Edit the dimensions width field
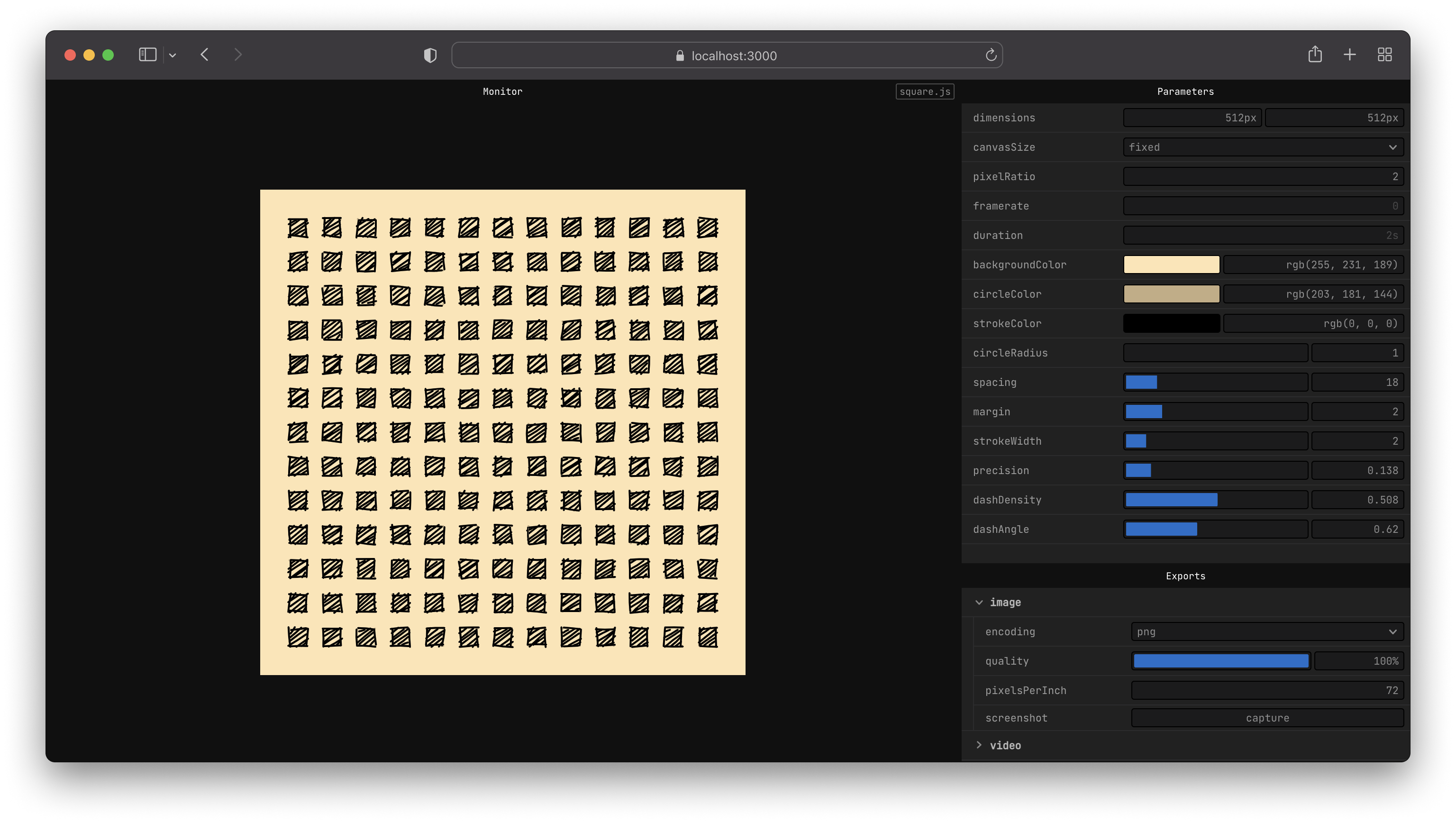Image resolution: width=1456 pixels, height=823 pixels. (x=1192, y=118)
